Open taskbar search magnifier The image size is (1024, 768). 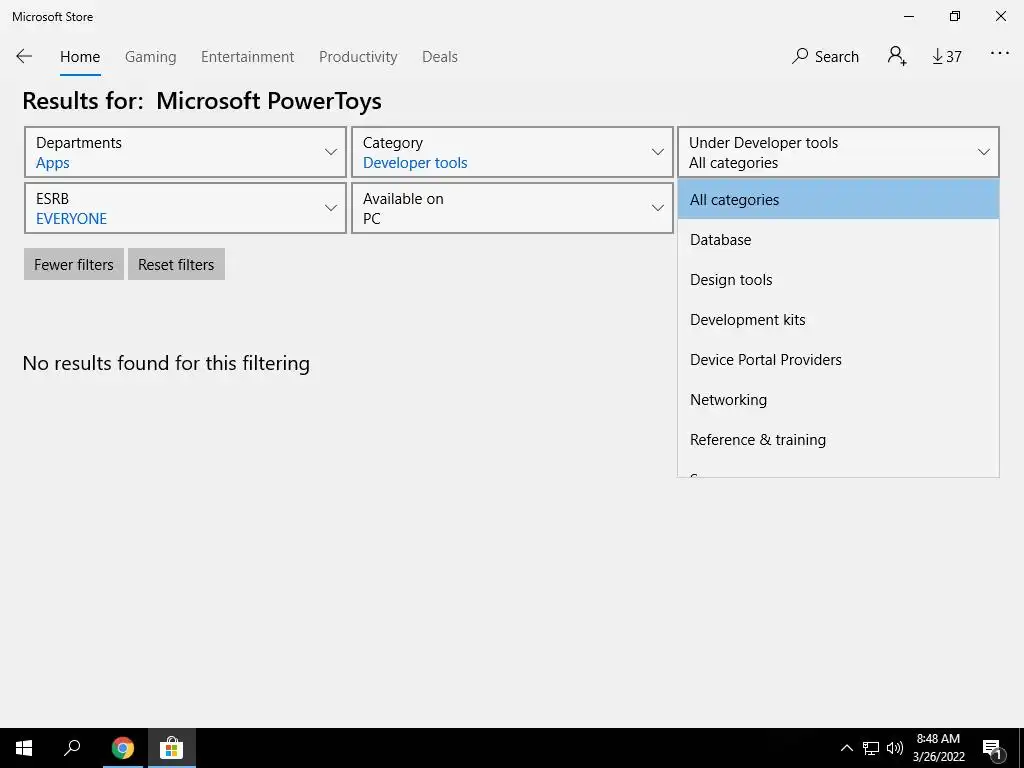pyautogui.click(x=72, y=748)
